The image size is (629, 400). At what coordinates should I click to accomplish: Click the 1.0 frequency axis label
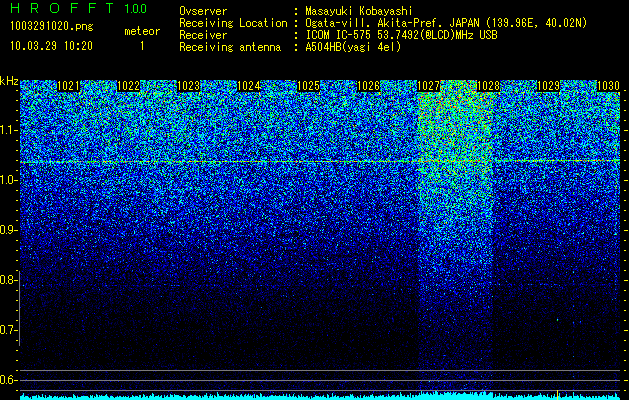8,180
